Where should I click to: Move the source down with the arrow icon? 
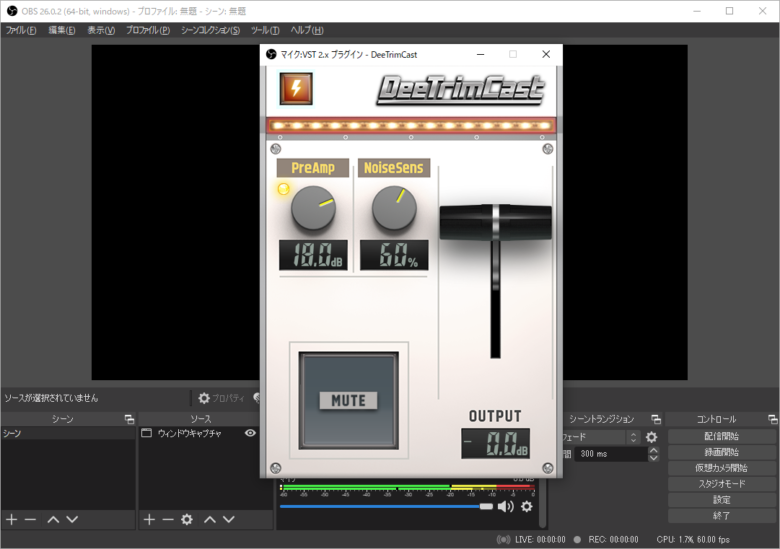(228, 519)
